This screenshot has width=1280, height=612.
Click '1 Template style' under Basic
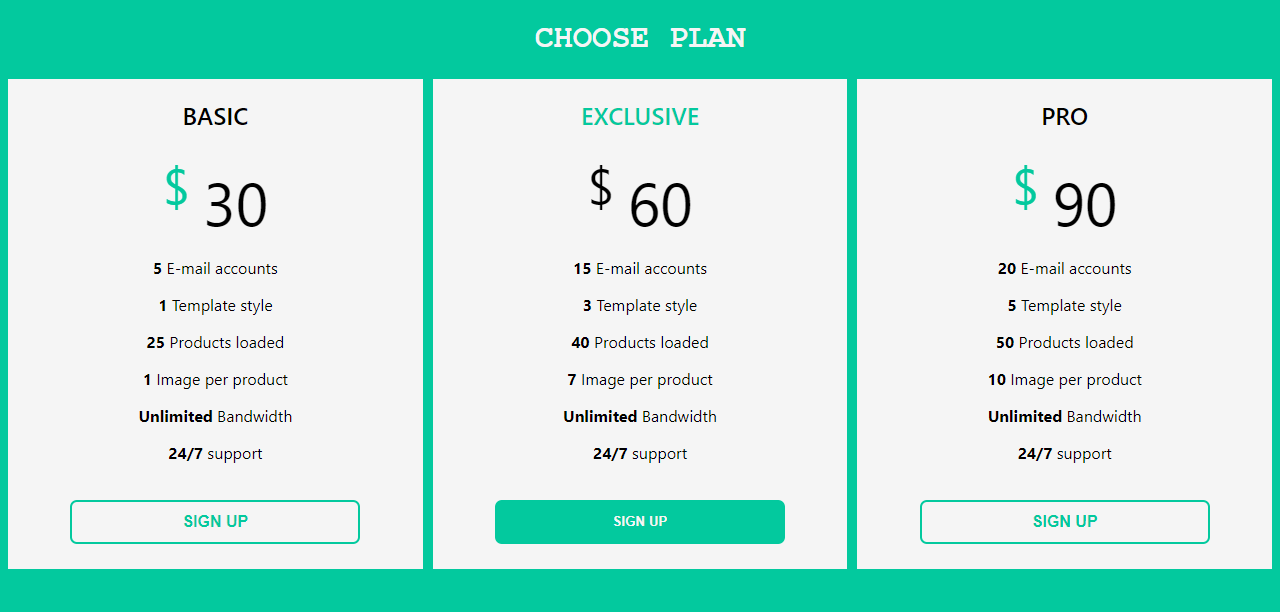click(x=215, y=305)
